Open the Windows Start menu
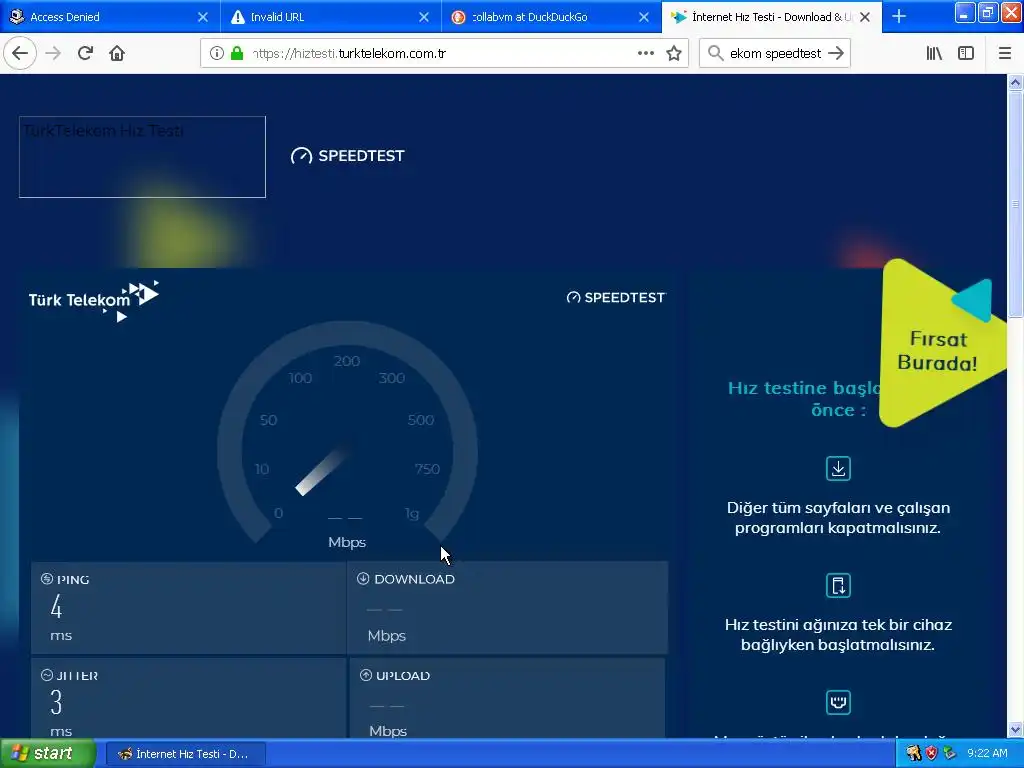Screen dimensions: 1024x768 pyautogui.click(x=48, y=754)
